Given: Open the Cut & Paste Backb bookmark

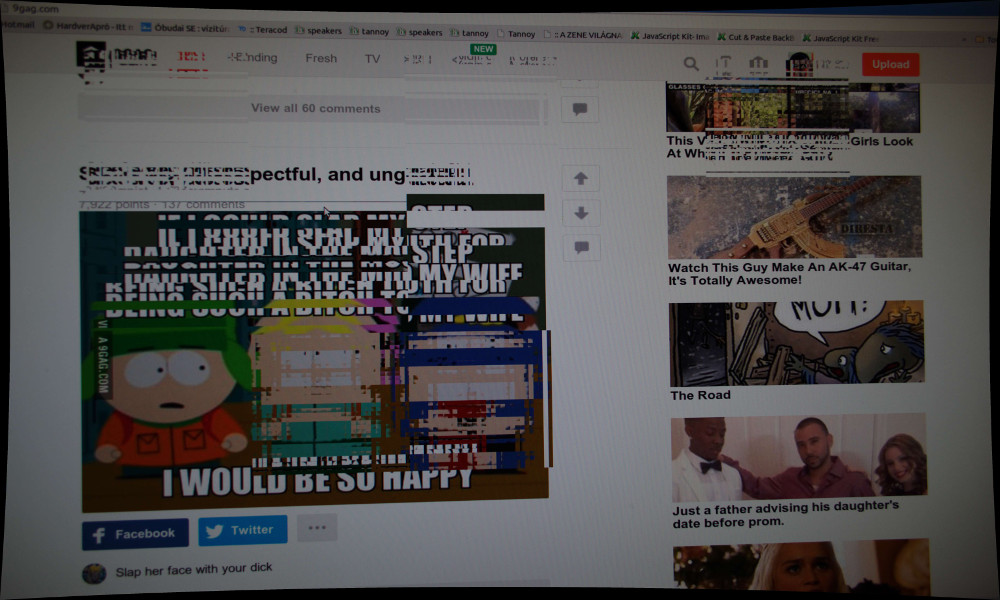Looking at the screenshot, I should (756, 38).
